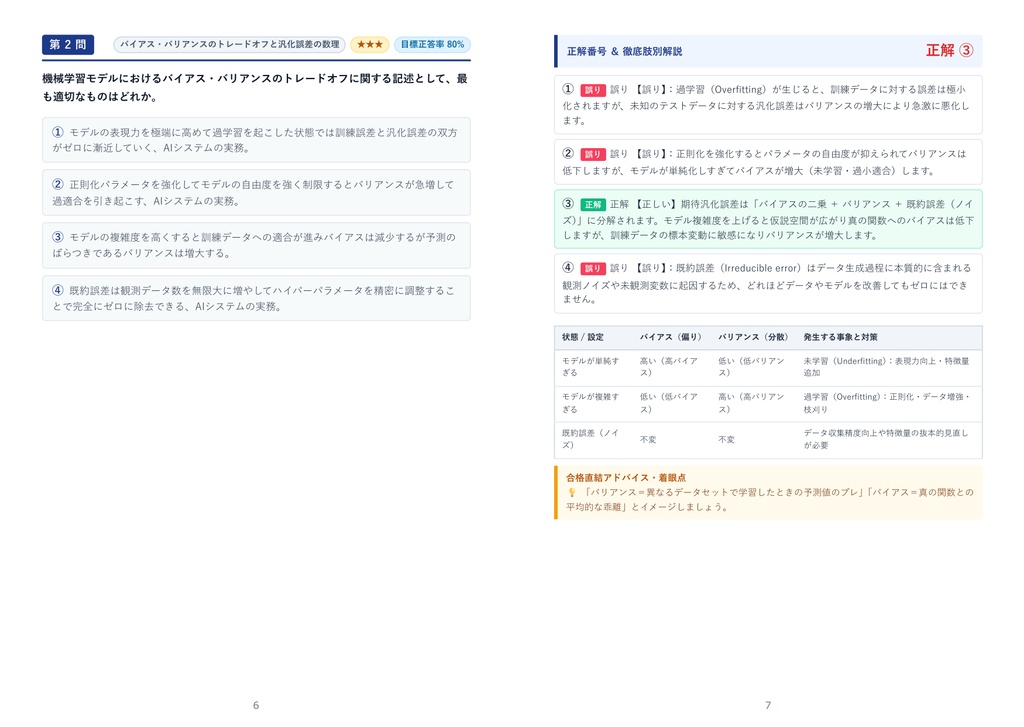Click the 低い（低バイアス） table cell

click(x=669, y=402)
